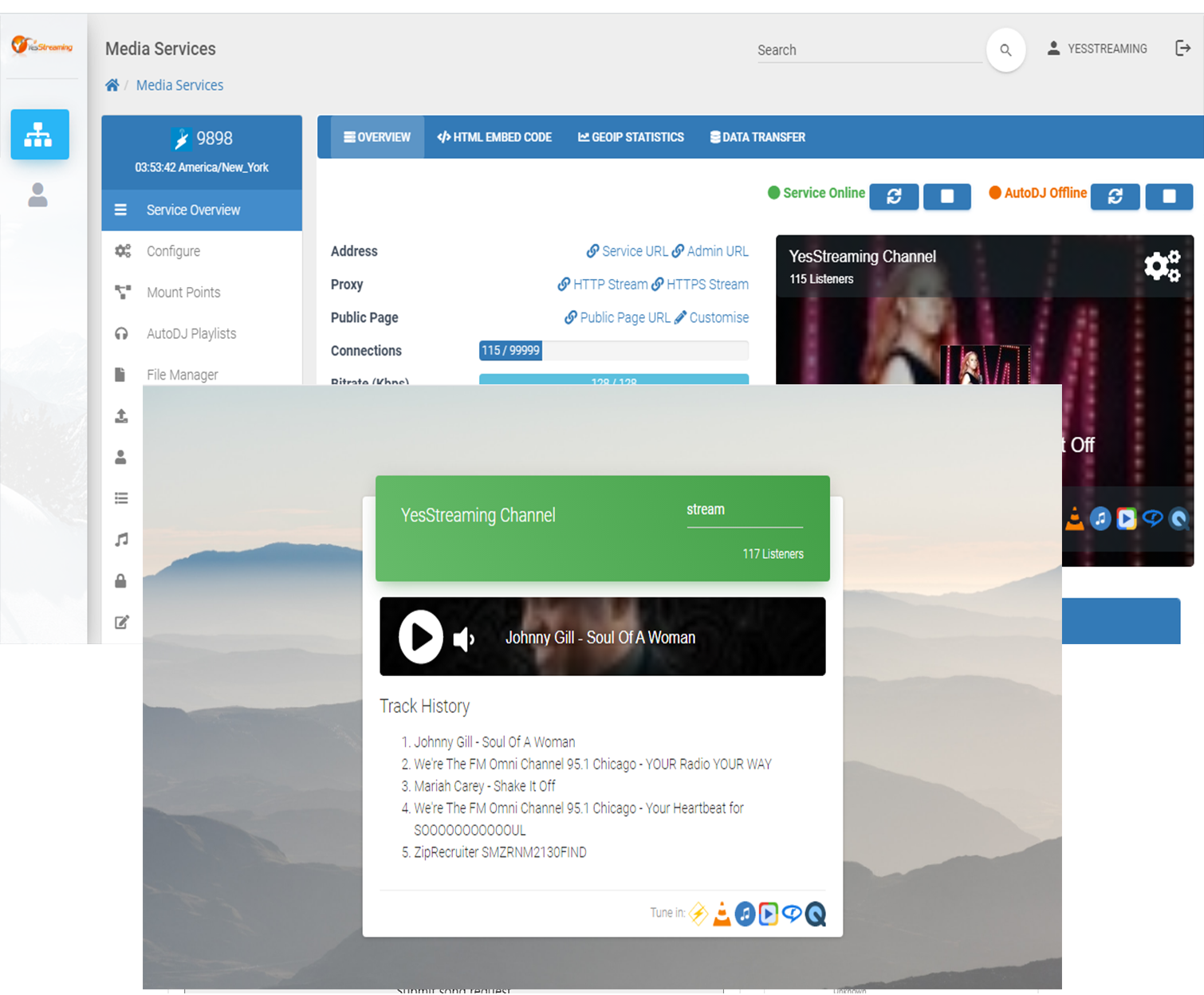The width and height of the screenshot is (1204, 995).
Task: Open the Data Transfer tab
Action: [757, 137]
